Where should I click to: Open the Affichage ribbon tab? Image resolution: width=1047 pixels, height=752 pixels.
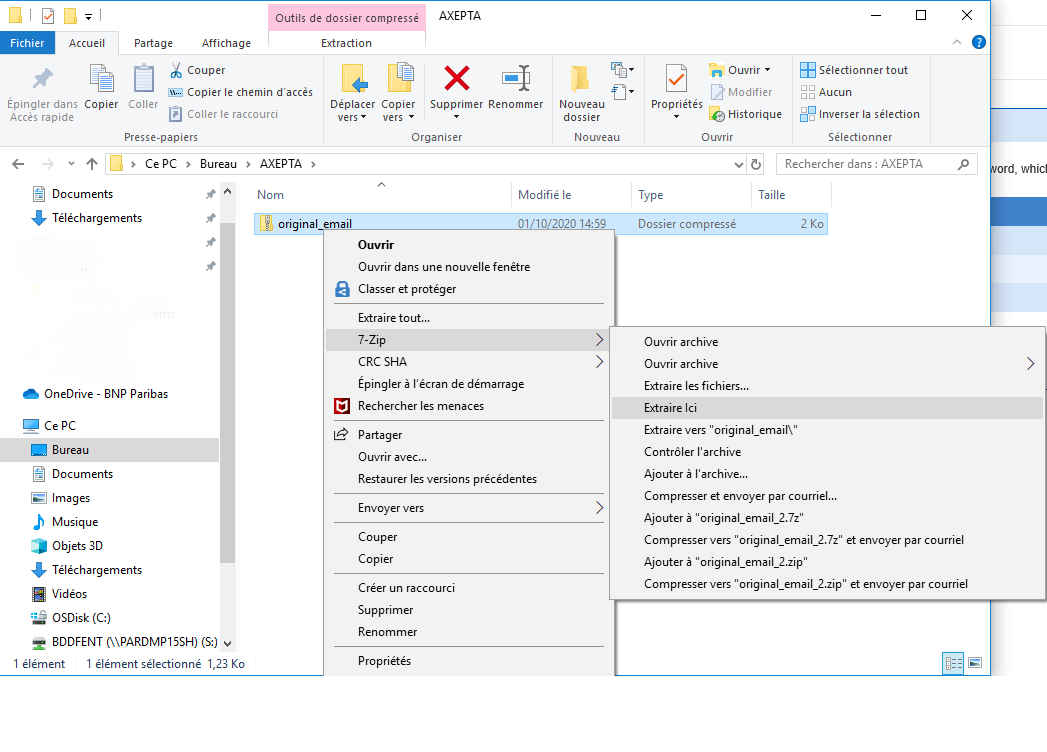point(226,43)
